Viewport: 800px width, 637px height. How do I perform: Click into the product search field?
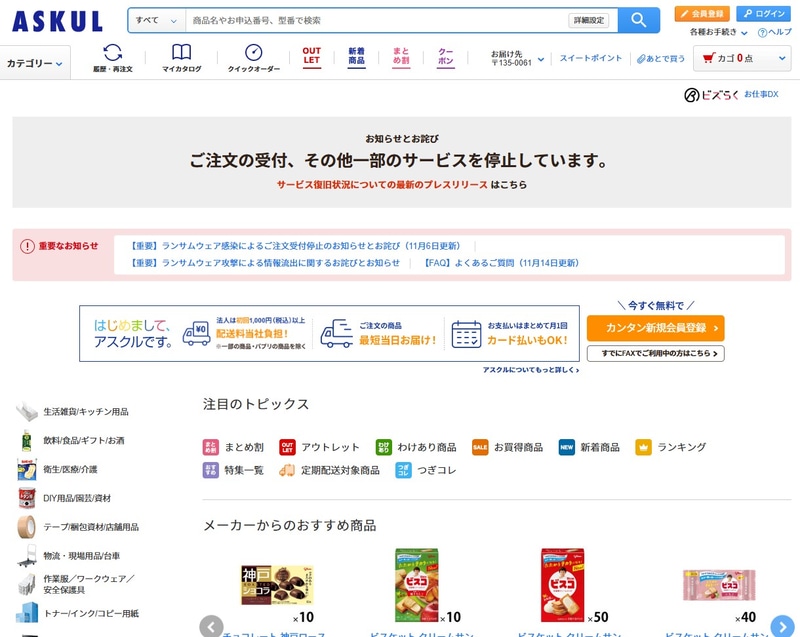[378, 20]
